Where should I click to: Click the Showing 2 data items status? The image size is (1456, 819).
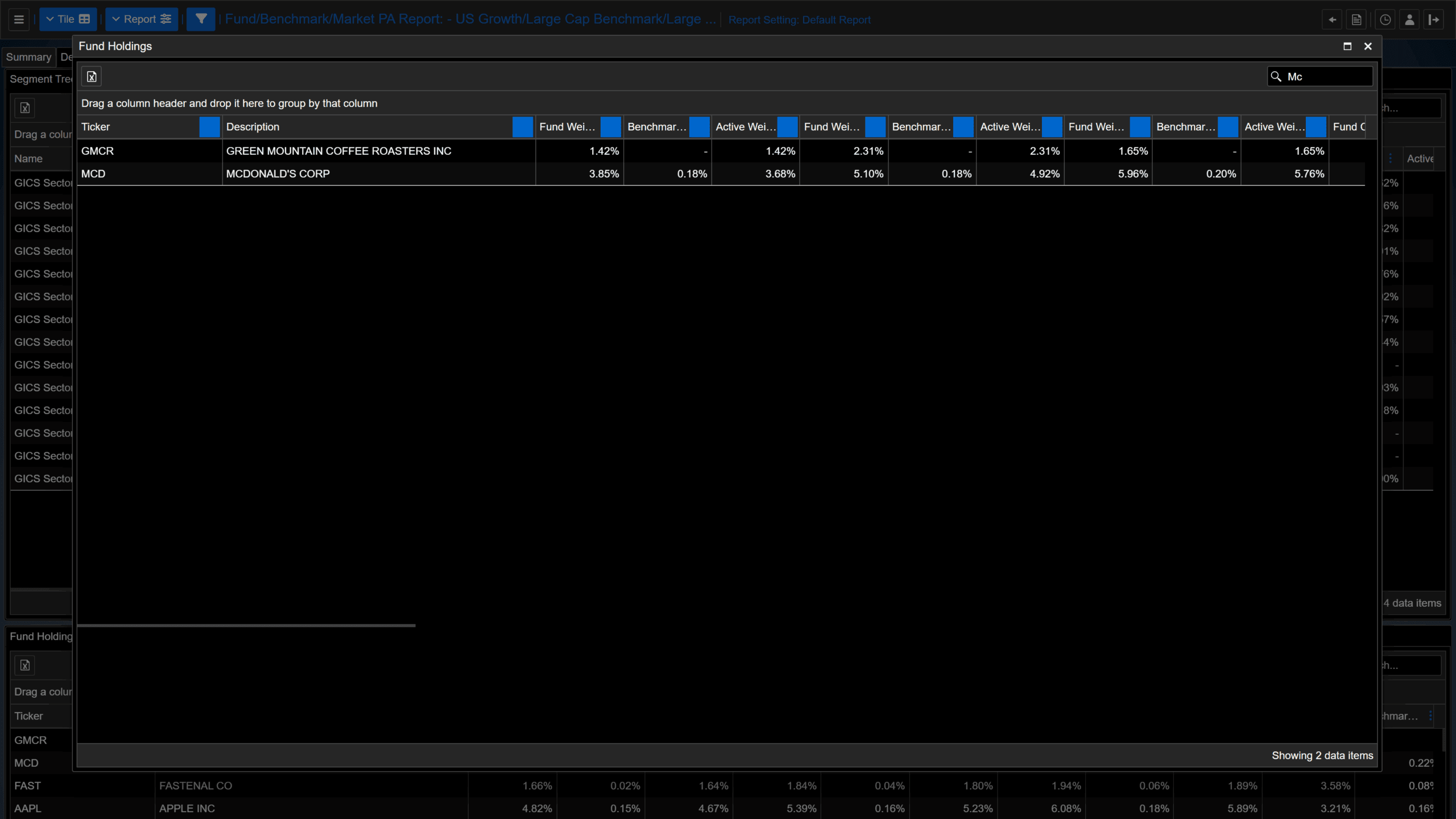[x=1322, y=755]
